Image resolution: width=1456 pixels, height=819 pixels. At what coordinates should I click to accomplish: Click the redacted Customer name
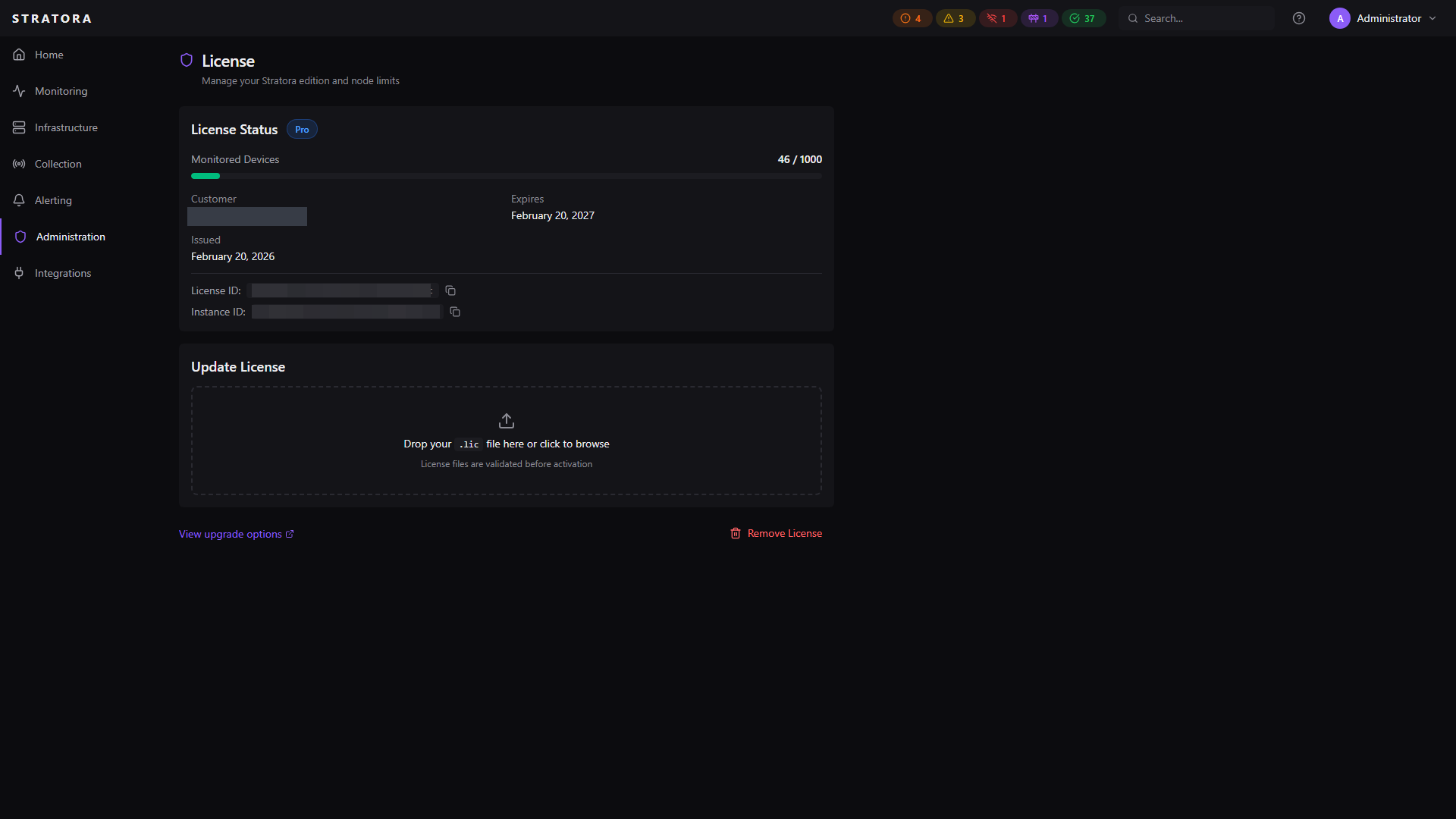(247, 216)
